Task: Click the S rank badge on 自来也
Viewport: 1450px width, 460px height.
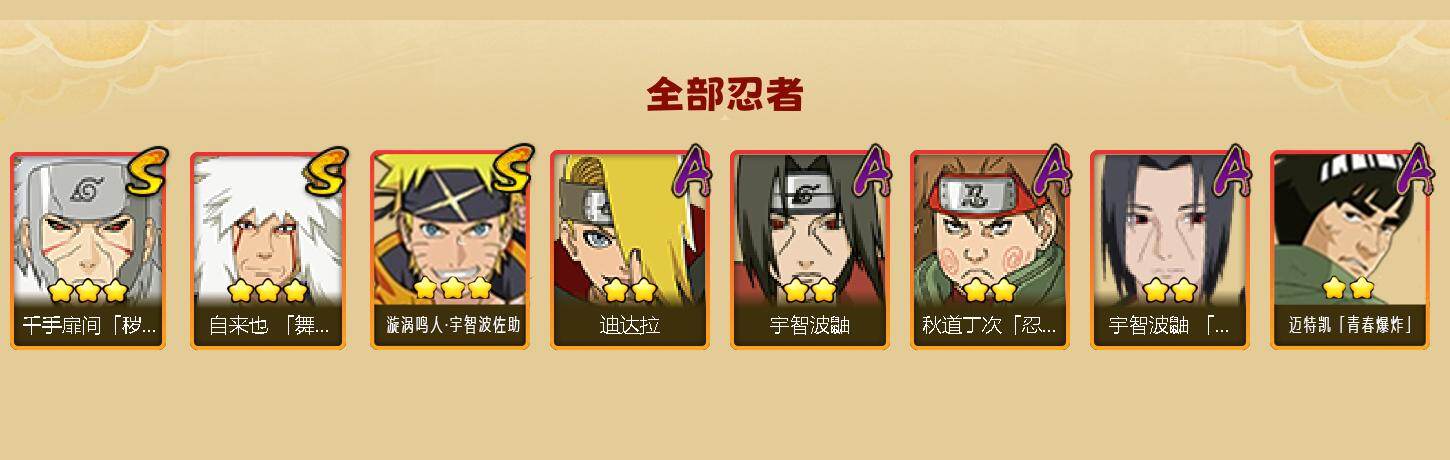Action: [325, 170]
